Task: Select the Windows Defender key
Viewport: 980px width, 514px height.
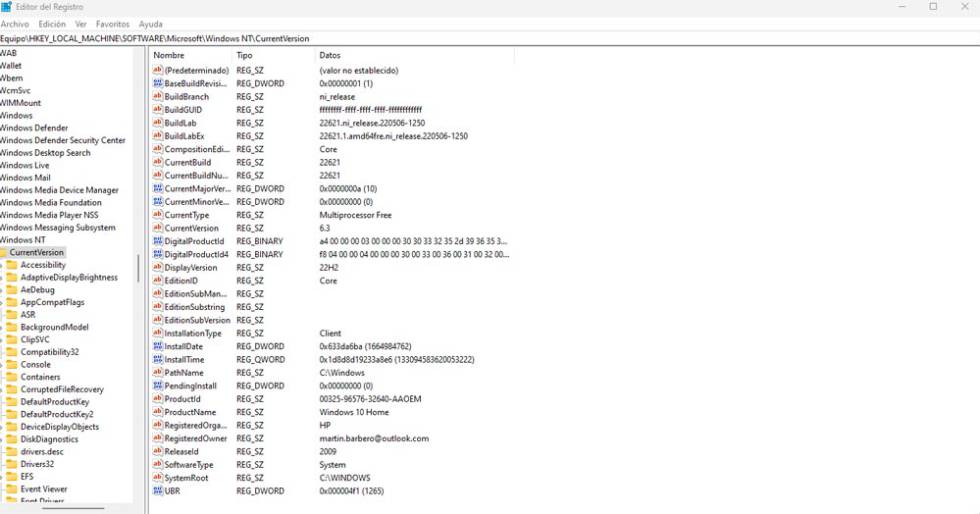Action: [34, 128]
